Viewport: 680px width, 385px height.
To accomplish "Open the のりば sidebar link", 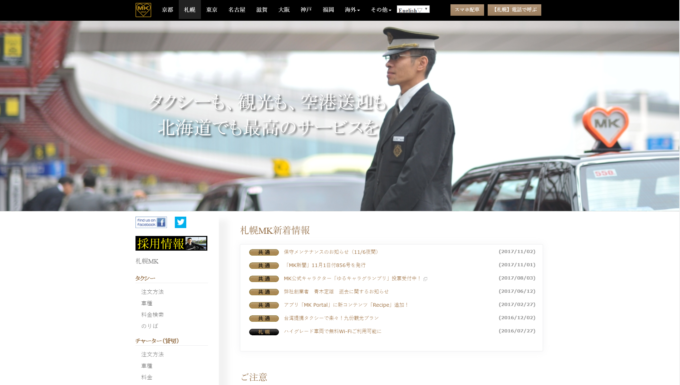I will coord(150,326).
